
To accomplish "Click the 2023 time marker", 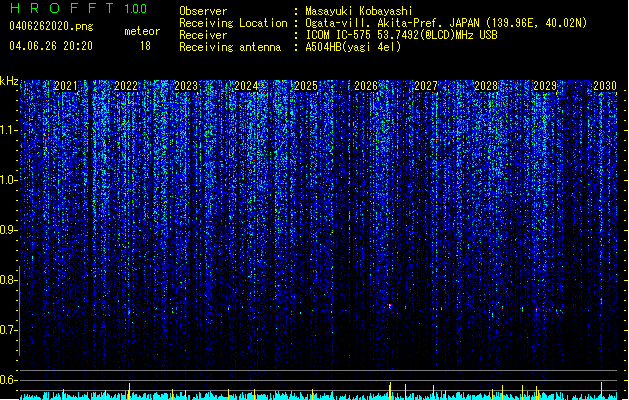I will (x=186, y=86).
